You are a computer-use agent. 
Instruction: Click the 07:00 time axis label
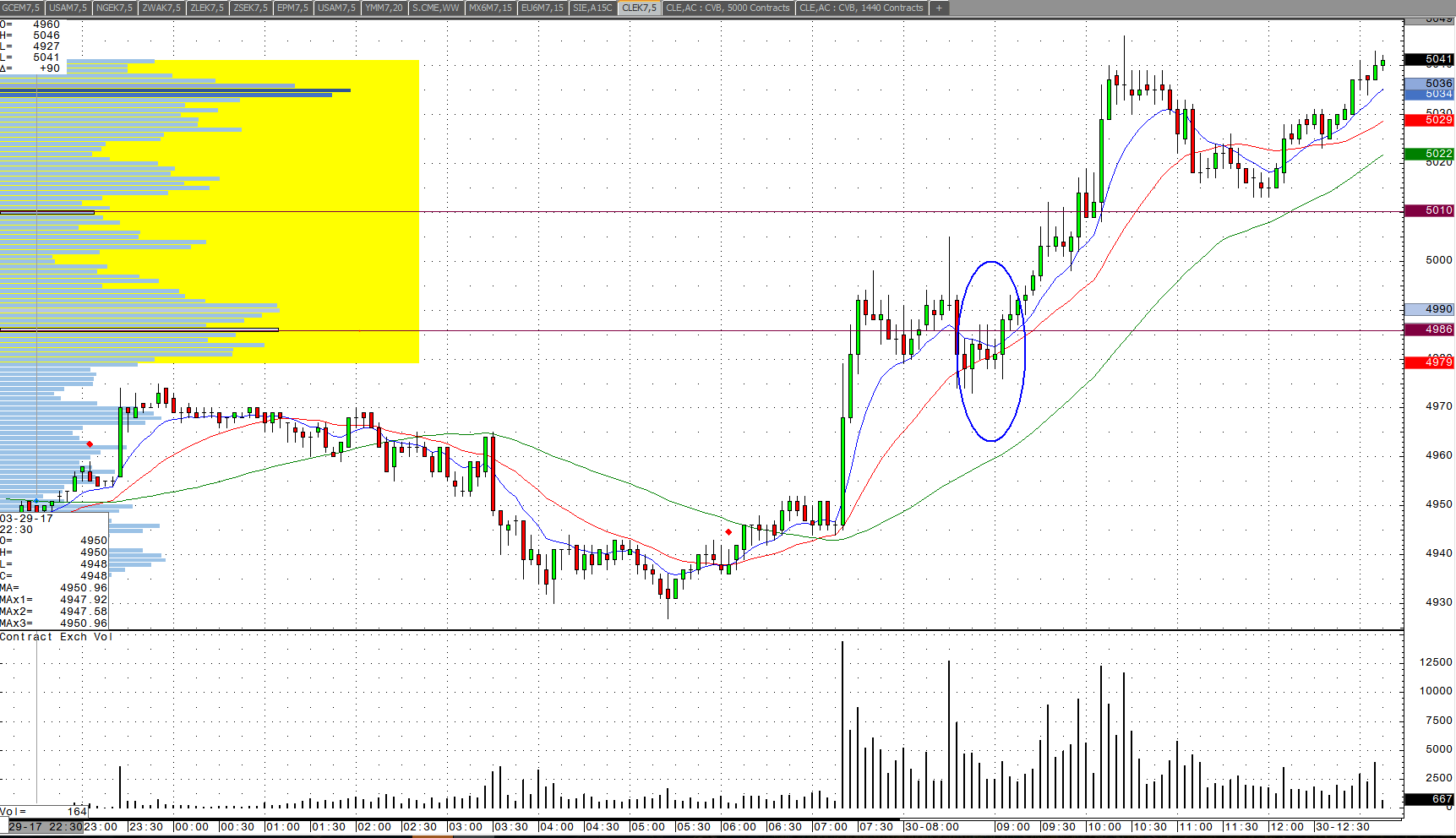click(x=830, y=827)
